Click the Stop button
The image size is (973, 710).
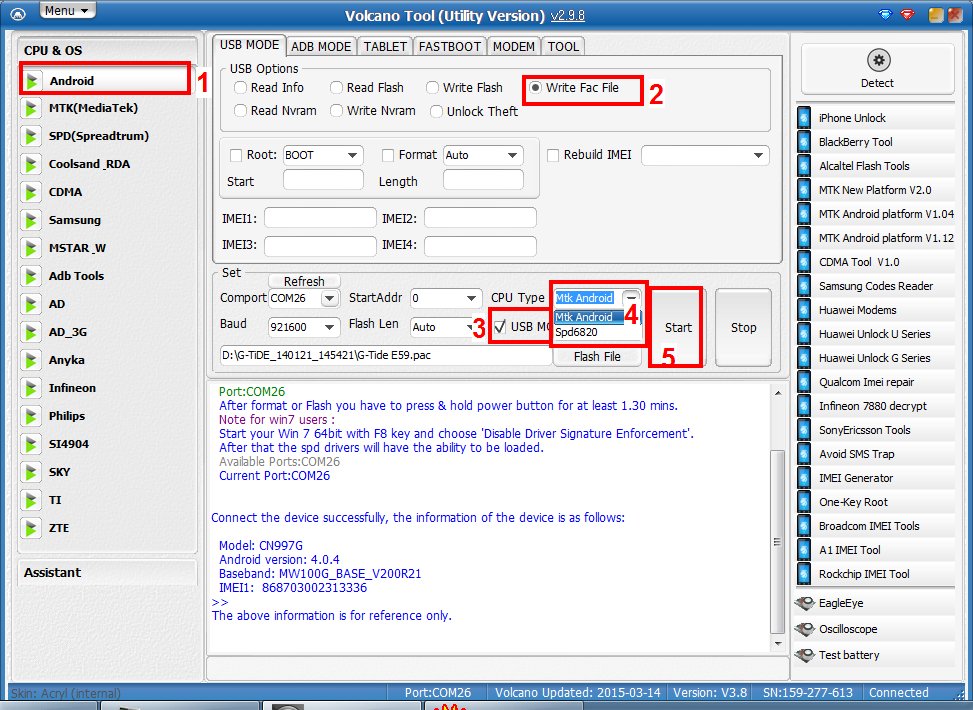[743, 327]
